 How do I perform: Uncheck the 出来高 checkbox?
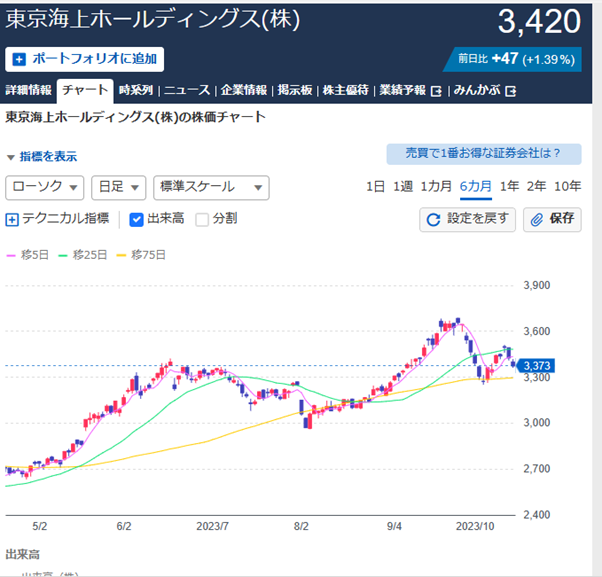coord(136,220)
